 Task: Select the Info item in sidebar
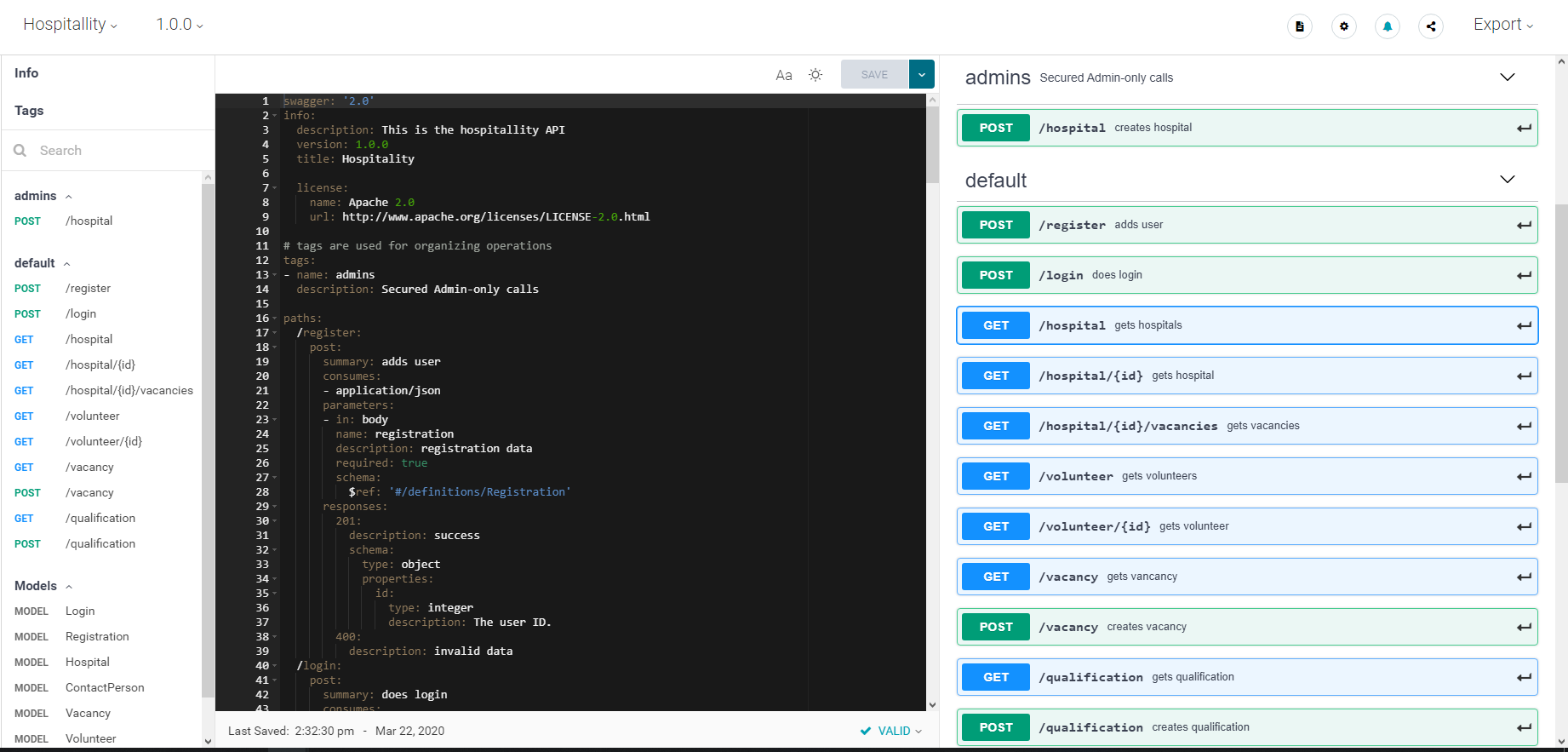[26, 73]
